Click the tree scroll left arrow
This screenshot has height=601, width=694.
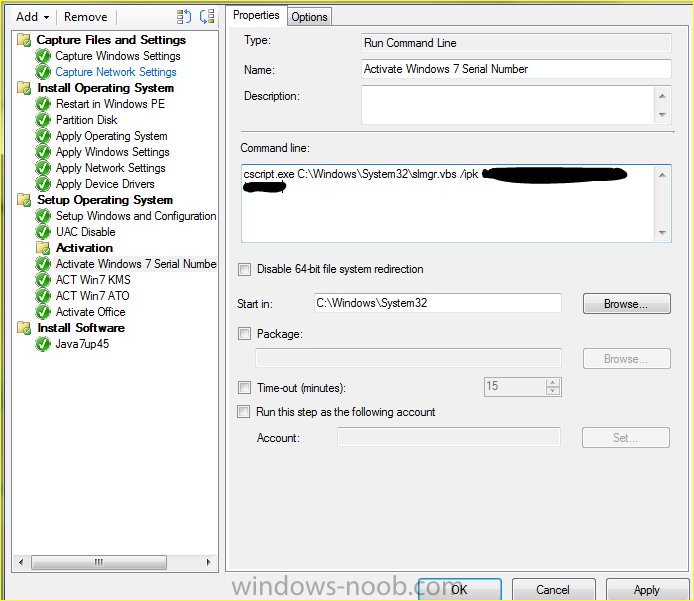21,562
